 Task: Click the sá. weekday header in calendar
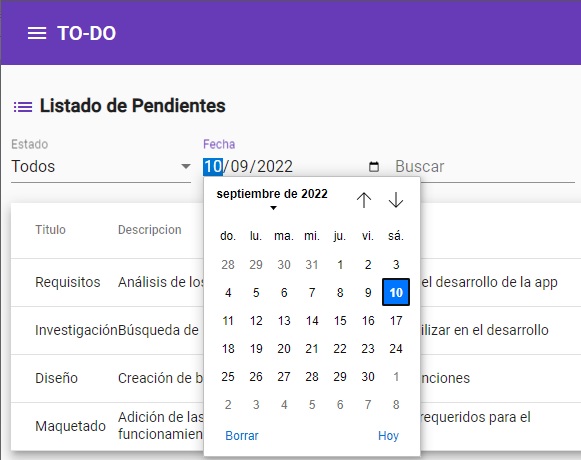(x=396, y=236)
